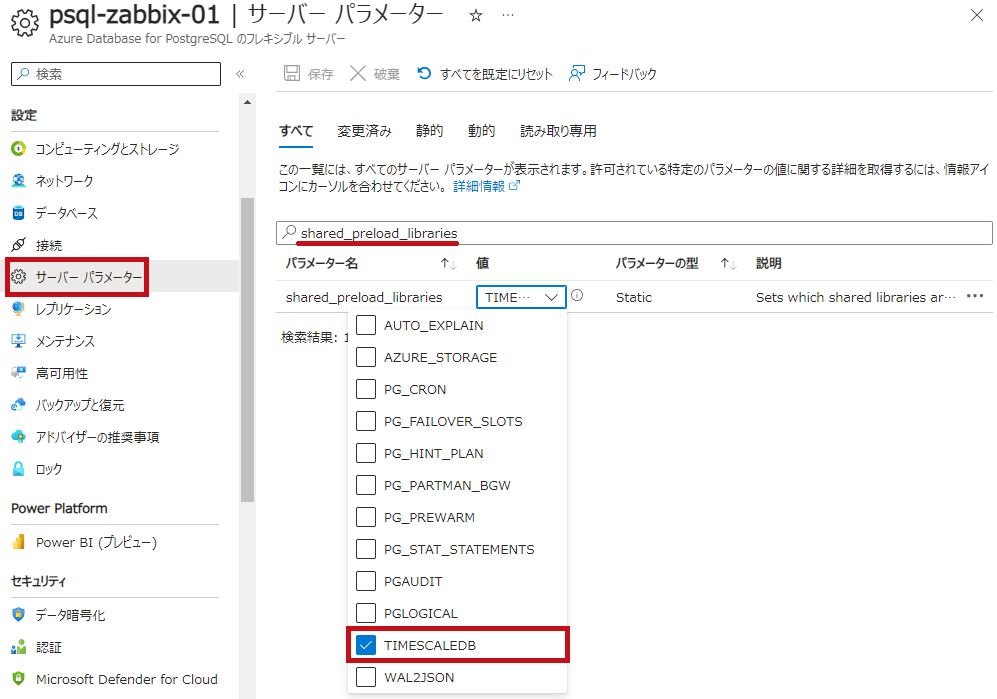Click the sidebar scroll up arrow

point(247,102)
